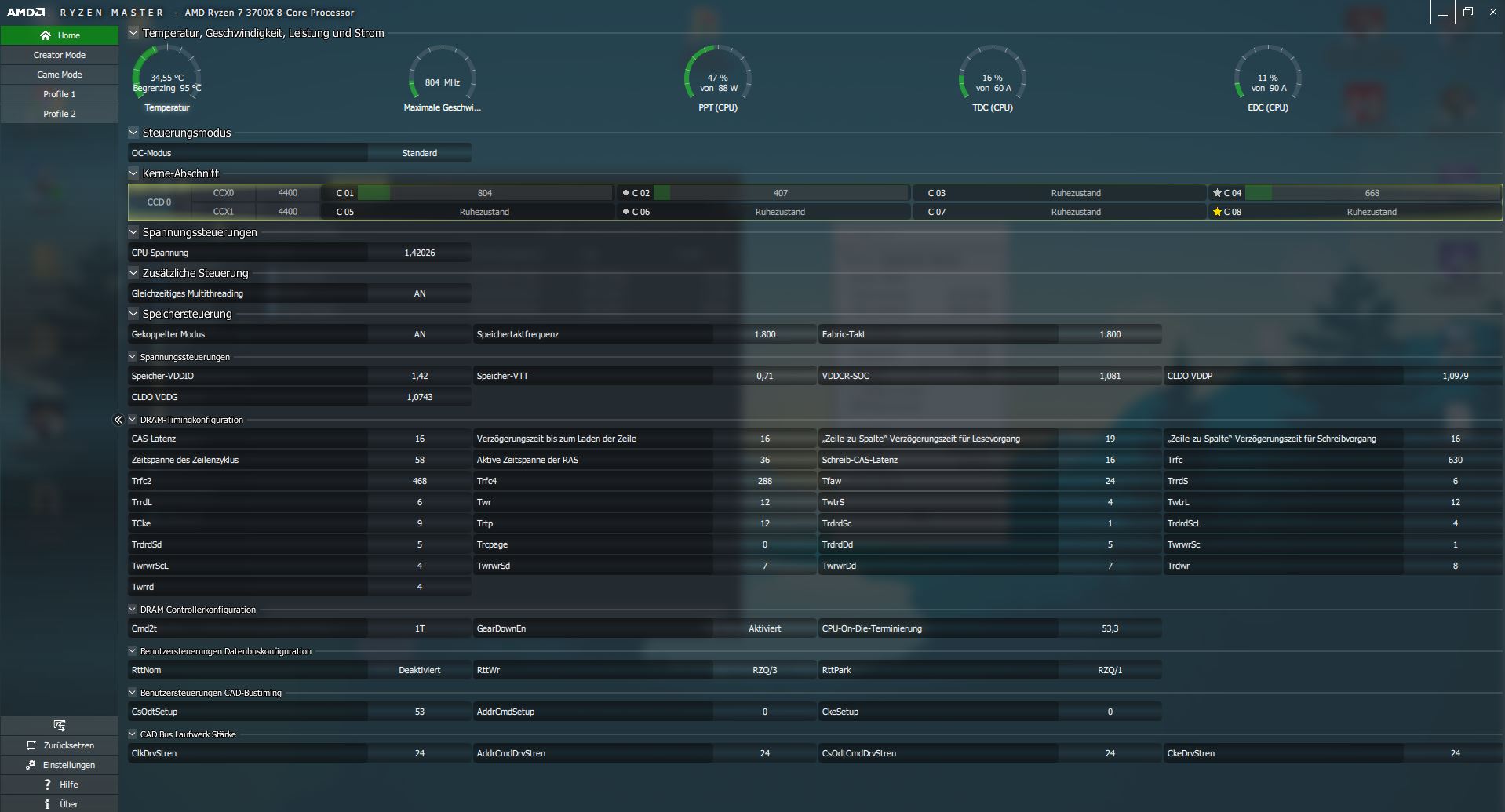This screenshot has width=1505, height=812.
Task: Collapse the DRAM-Controllerkonfiguration section
Action: point(133,610)
